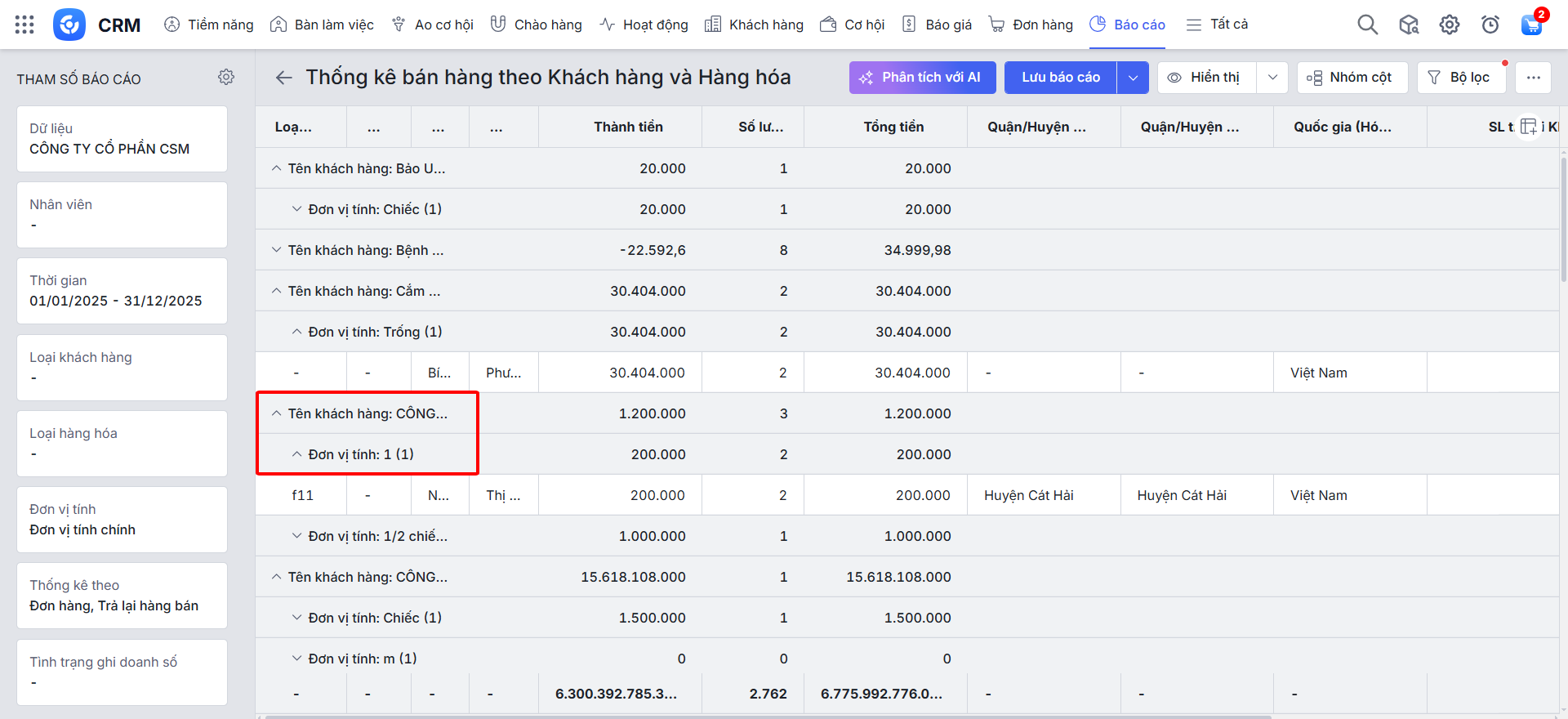
Task: Switch to the Khách hàng tab
Action: (x=754, y=25)
